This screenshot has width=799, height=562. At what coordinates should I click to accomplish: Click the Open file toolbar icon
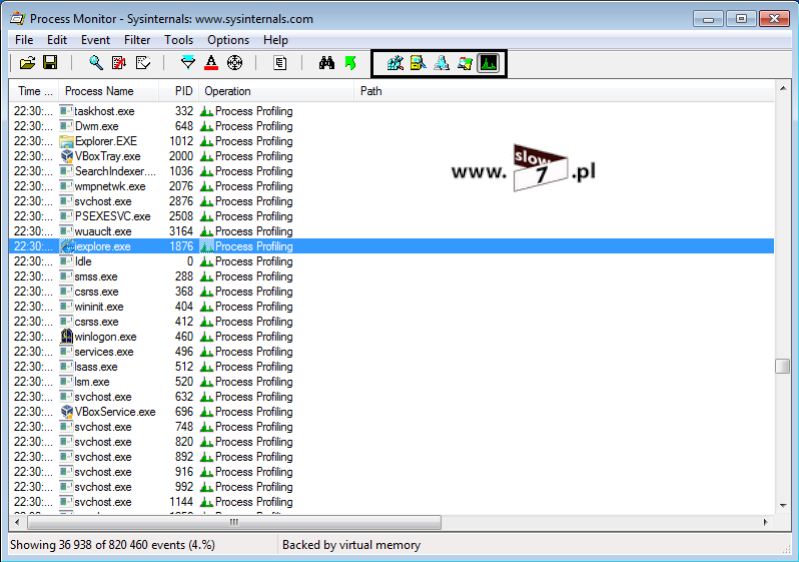pyautogui.click(x=28, y=63)
